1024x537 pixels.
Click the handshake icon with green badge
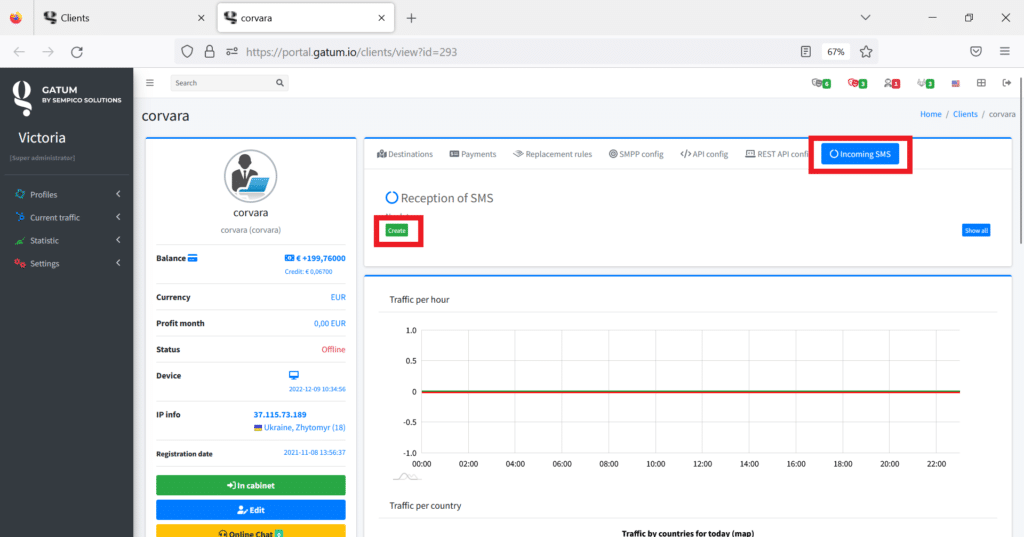pos(925,83)
